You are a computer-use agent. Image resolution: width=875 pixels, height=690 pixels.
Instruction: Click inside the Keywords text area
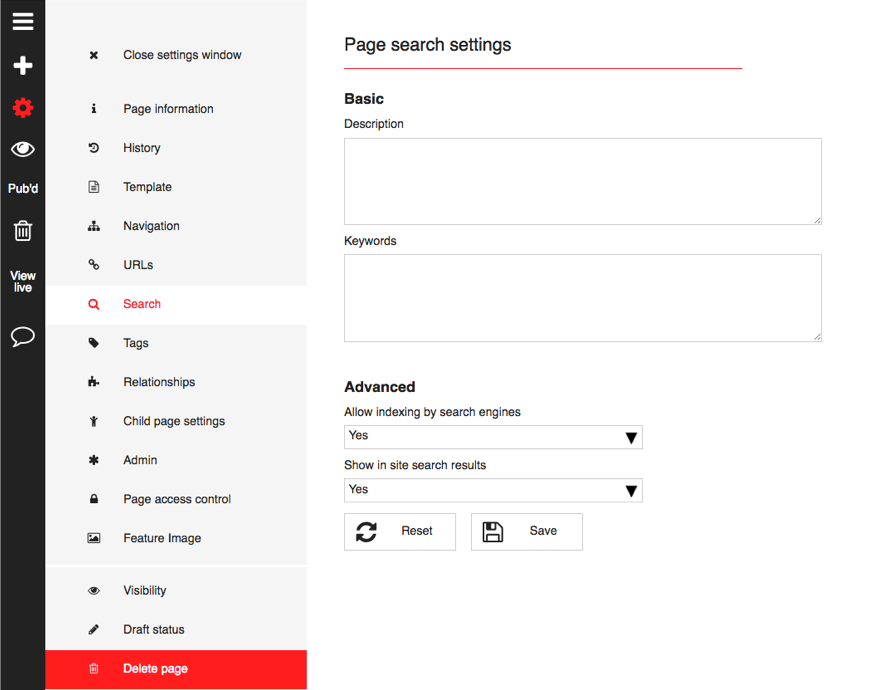(583, 298)
